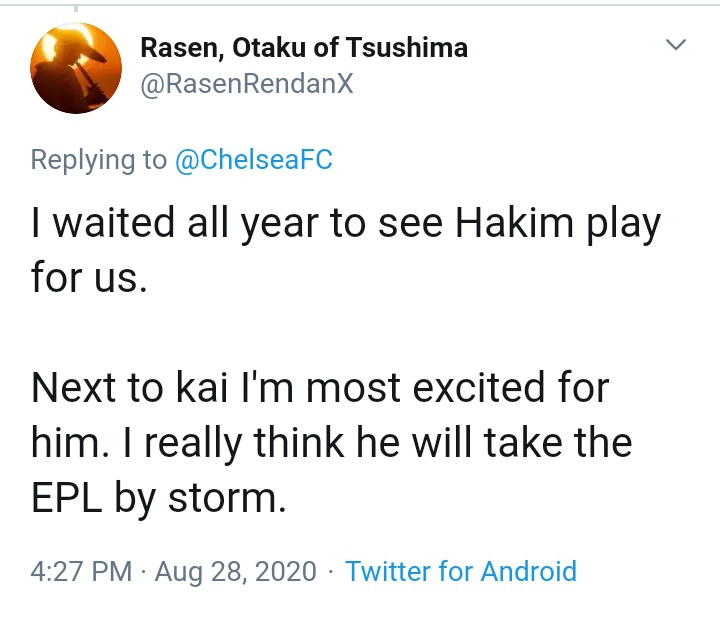Click the "Replying to" label
Image resolution: width=720 pixels, height=617 pixels.
[x=99, y=160]
